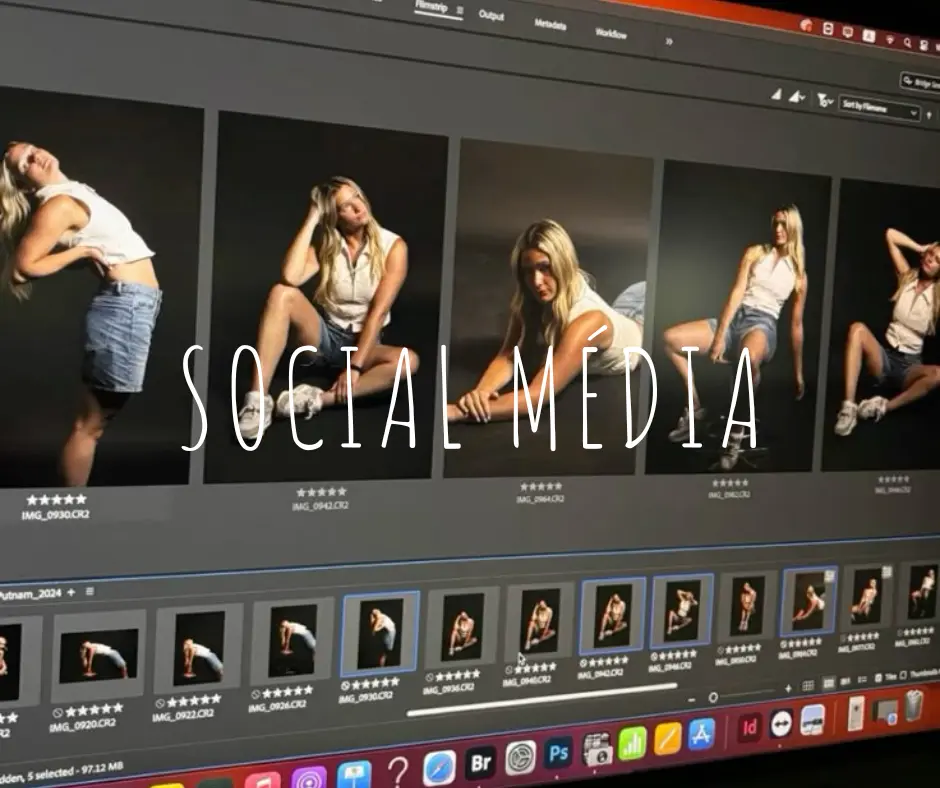Open Adobe Bridge from the dock
This screenshot has width=940, height=788.
tap(481, 762)
